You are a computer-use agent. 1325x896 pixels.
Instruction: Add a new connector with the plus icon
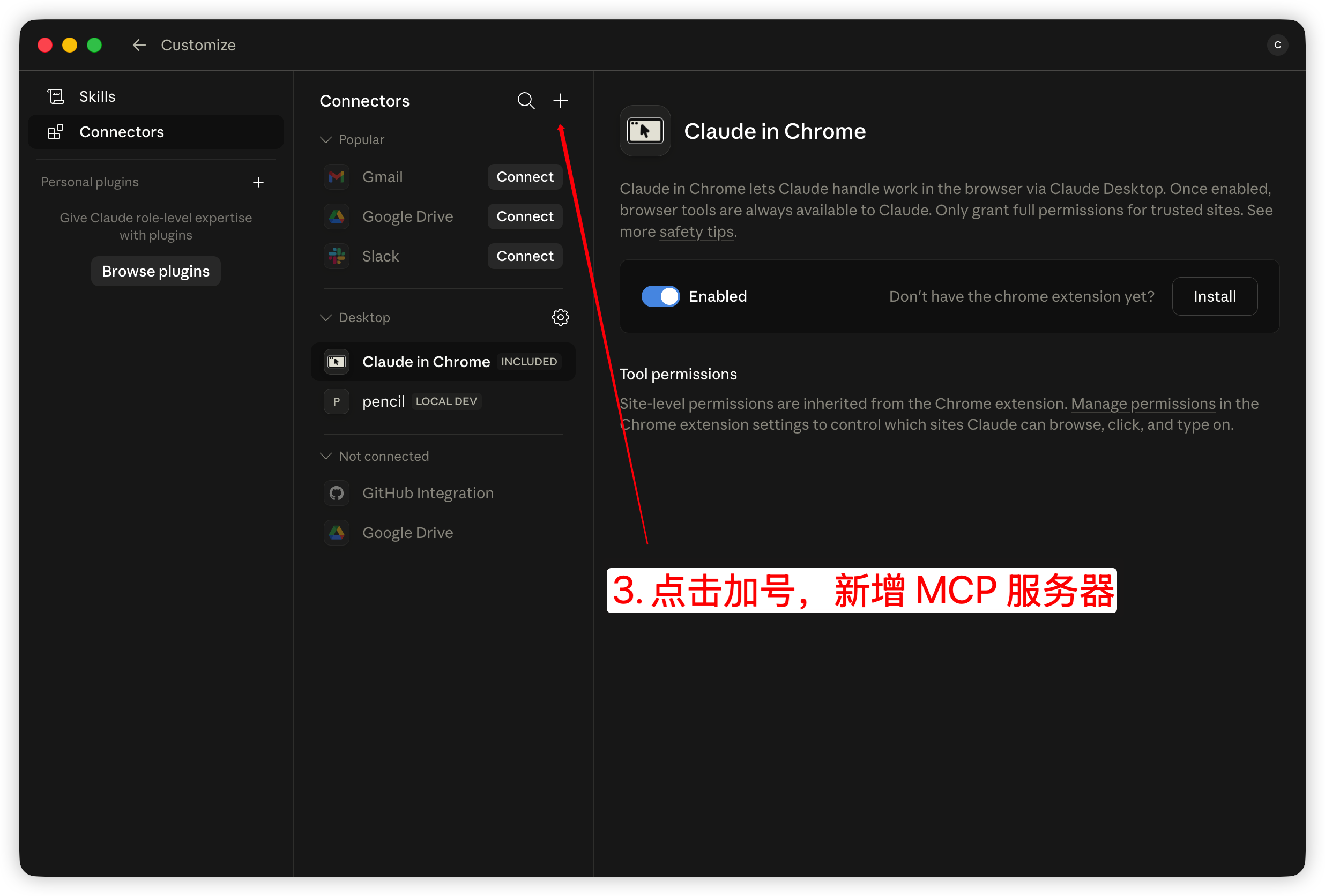click(x=561, y=101)
